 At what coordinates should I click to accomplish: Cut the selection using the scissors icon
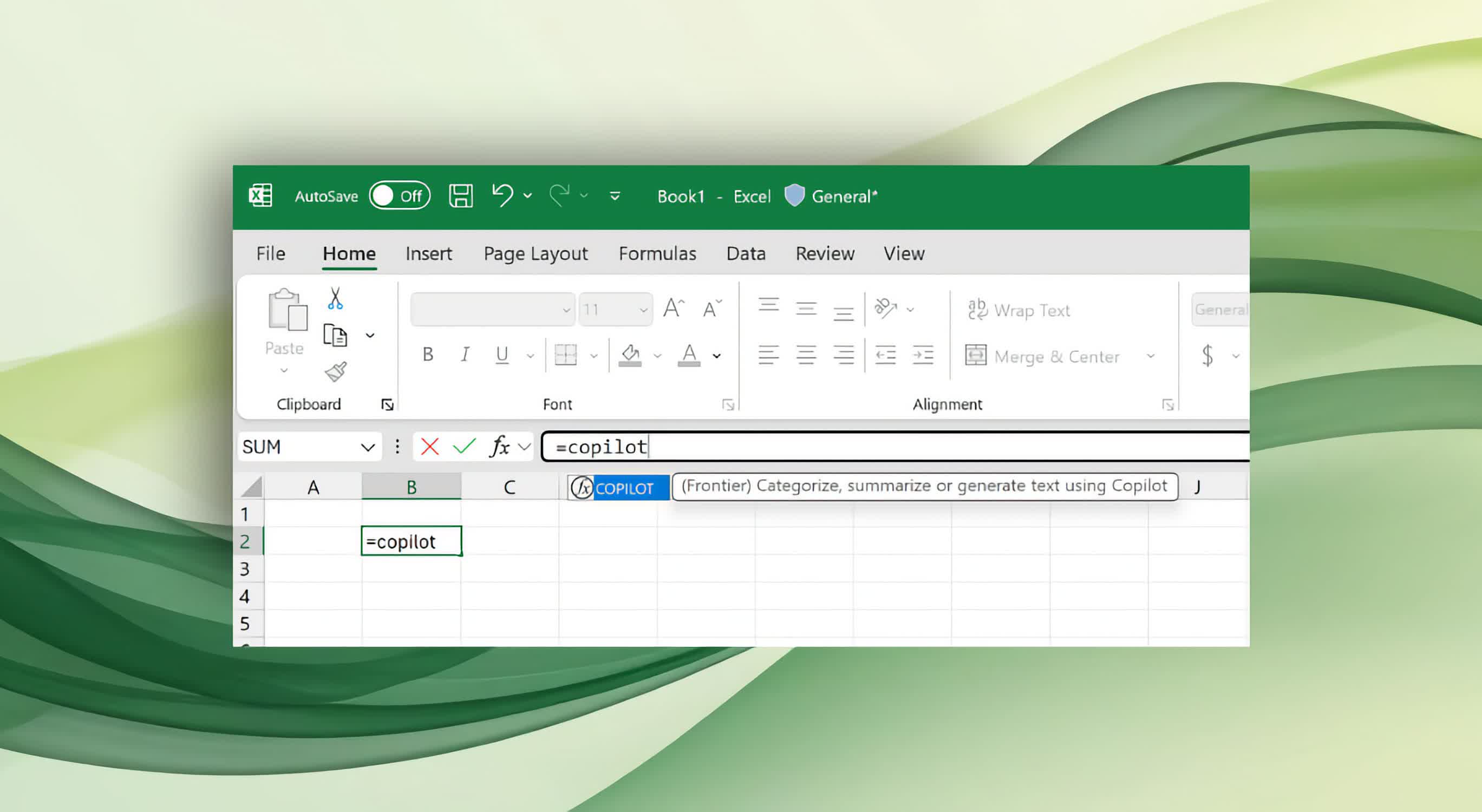[336, 299]
